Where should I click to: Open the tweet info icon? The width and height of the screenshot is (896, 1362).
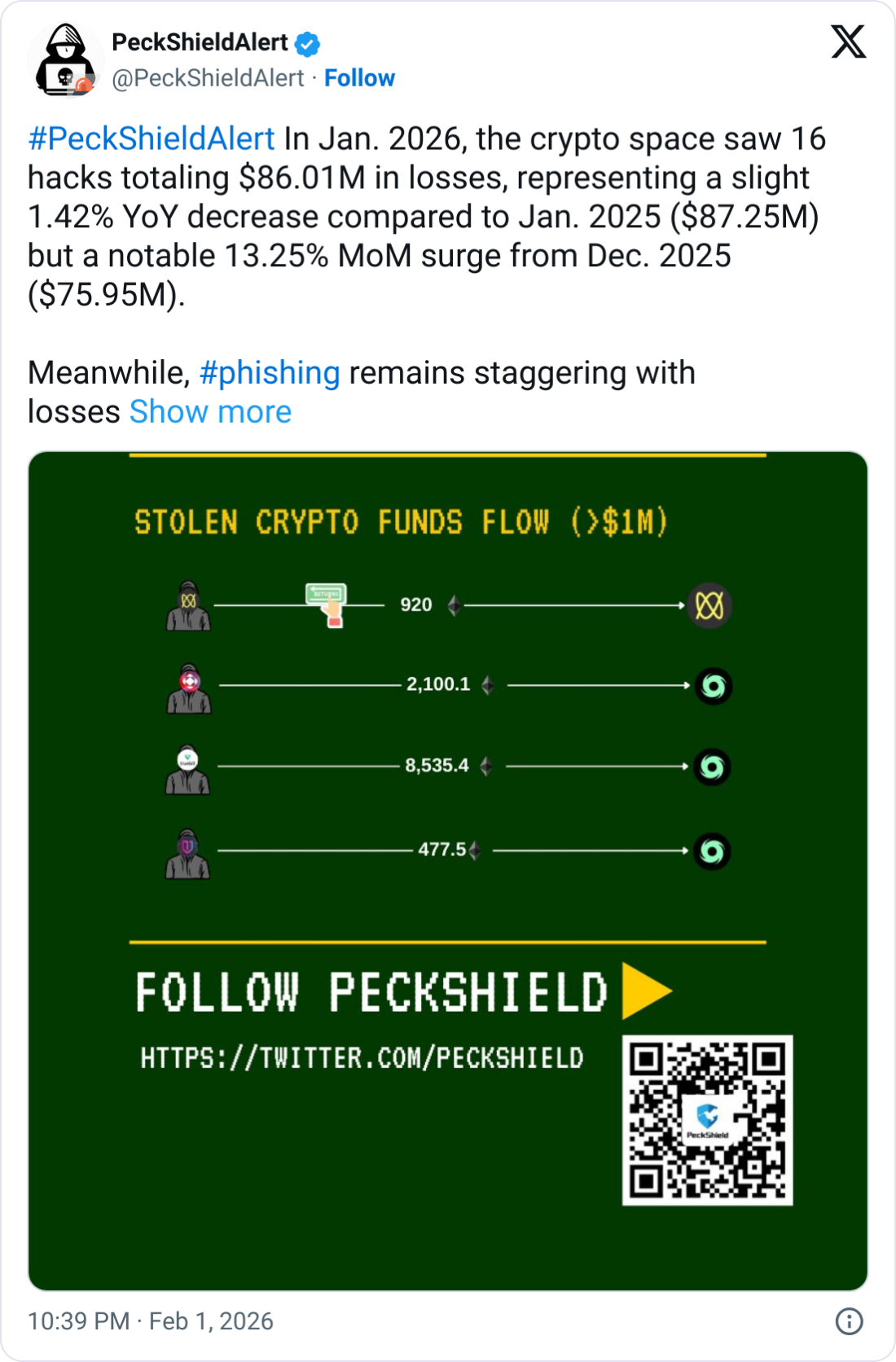click(x=849, y=1321)
